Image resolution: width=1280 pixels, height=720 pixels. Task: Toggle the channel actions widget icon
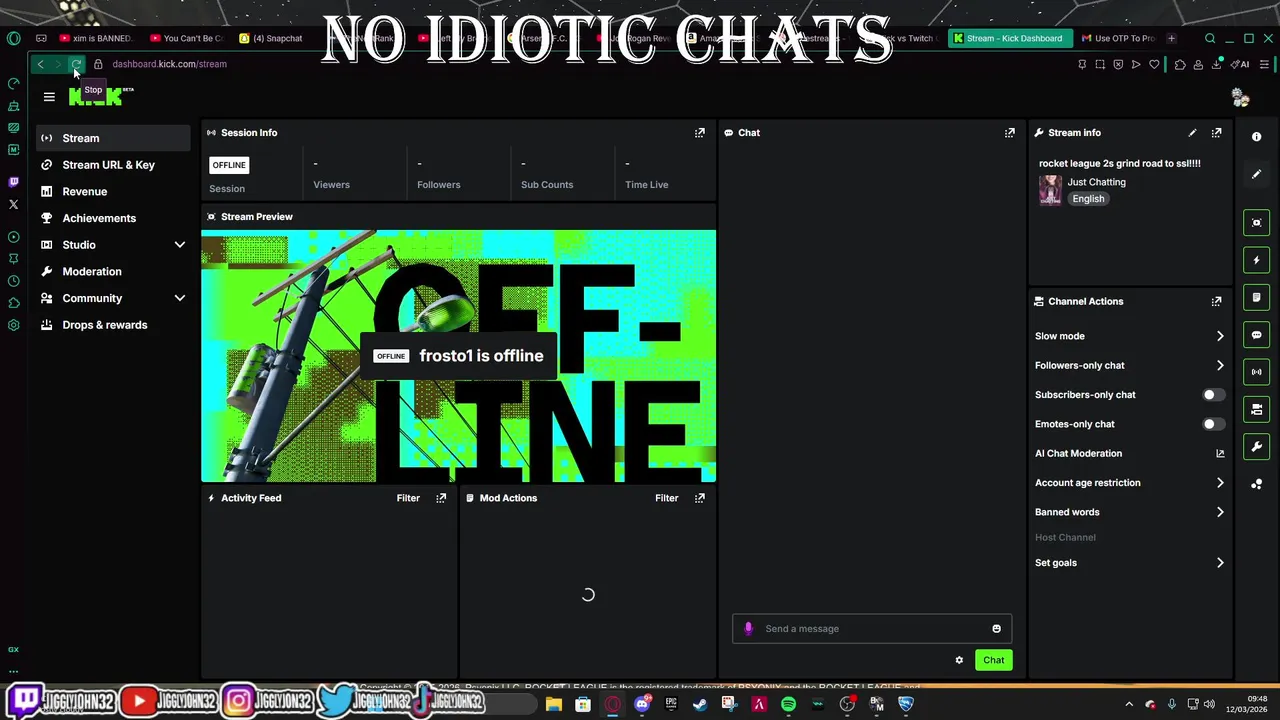[x=1257, y=409]
